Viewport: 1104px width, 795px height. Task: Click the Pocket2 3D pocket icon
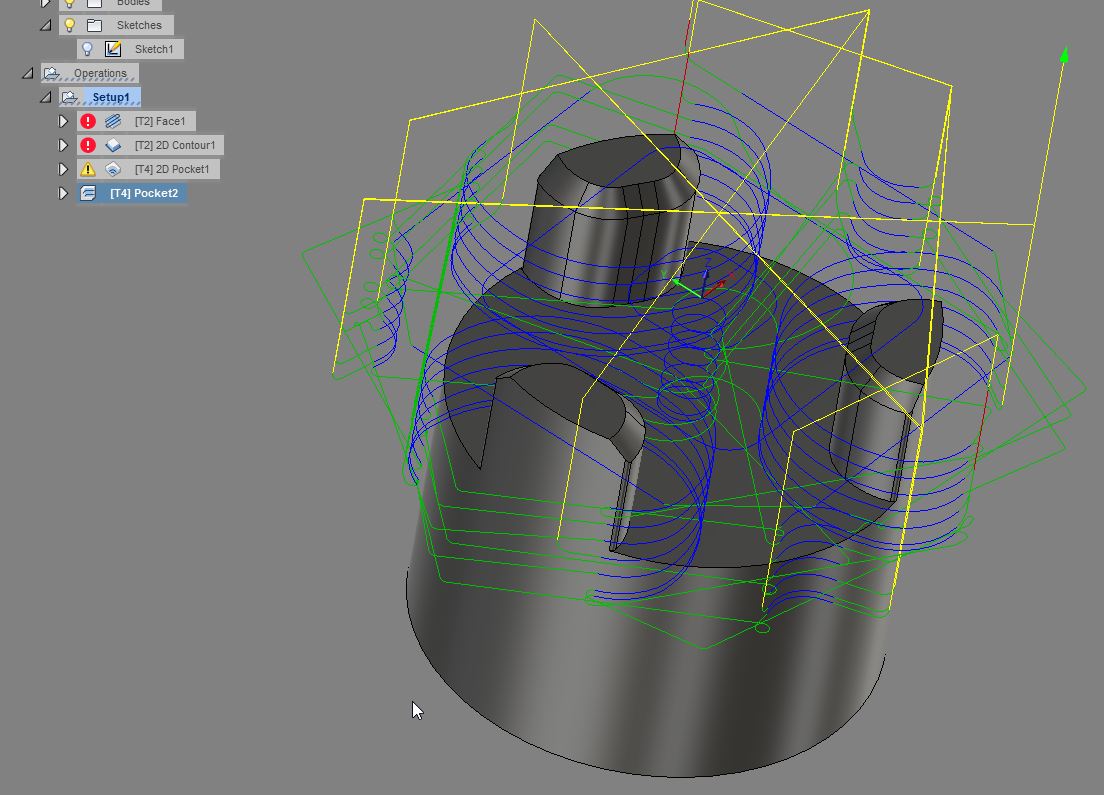[88, 193]
